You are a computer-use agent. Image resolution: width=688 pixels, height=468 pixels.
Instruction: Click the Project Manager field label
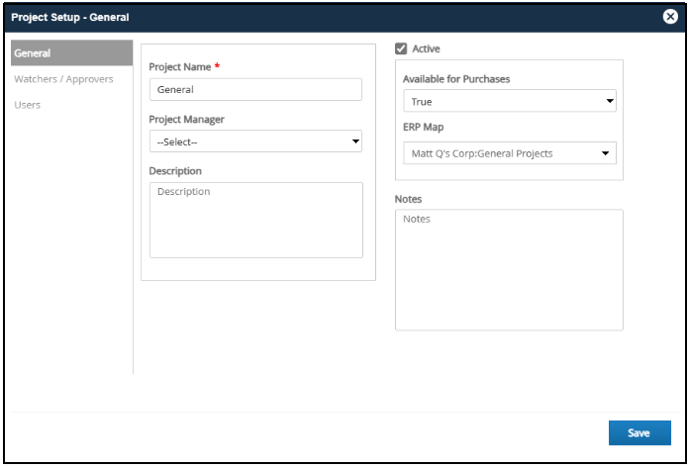186,119
